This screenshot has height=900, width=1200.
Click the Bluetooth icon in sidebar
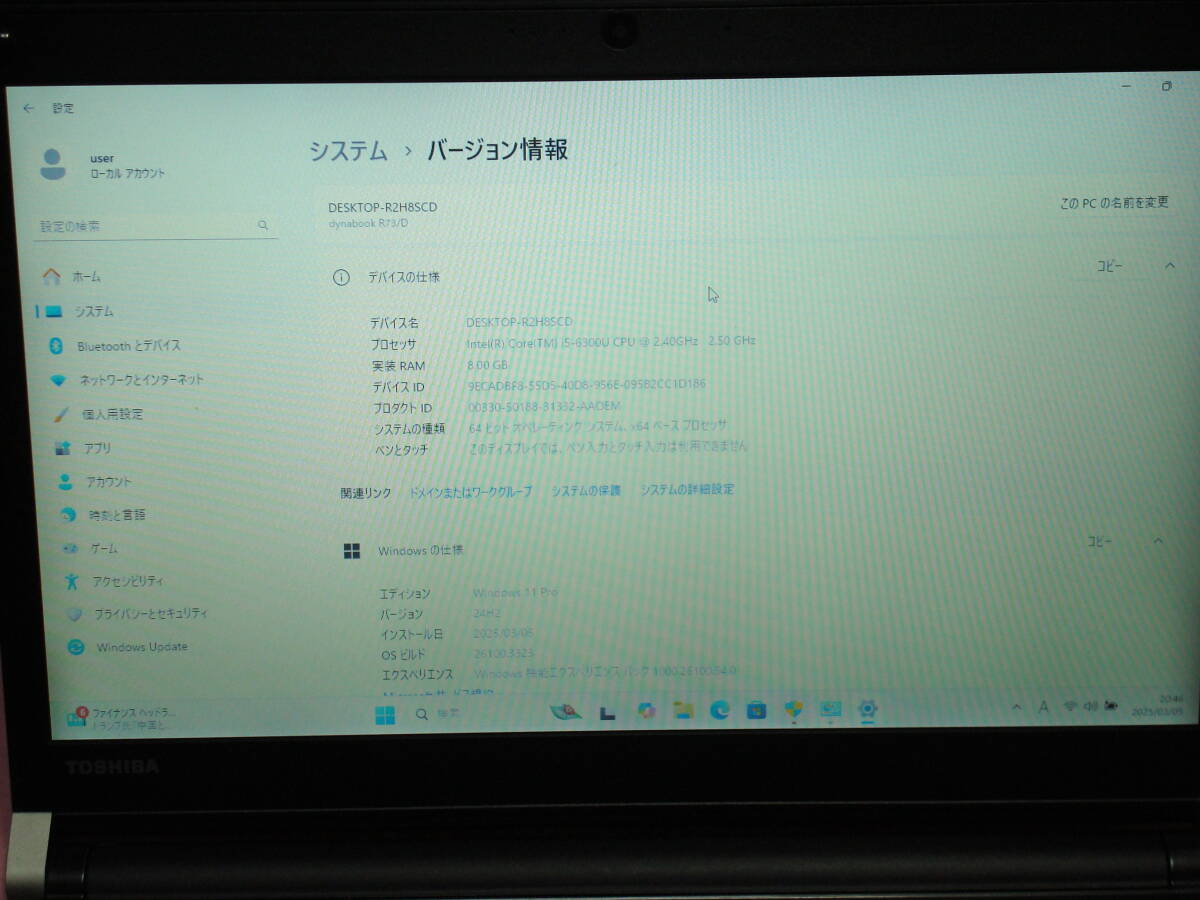[56, 346]
